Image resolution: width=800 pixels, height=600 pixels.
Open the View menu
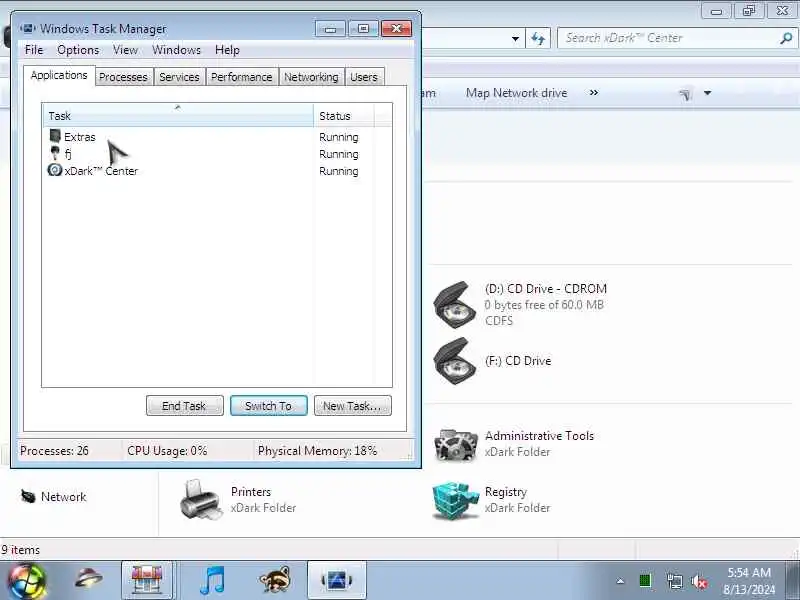[125, 50]
